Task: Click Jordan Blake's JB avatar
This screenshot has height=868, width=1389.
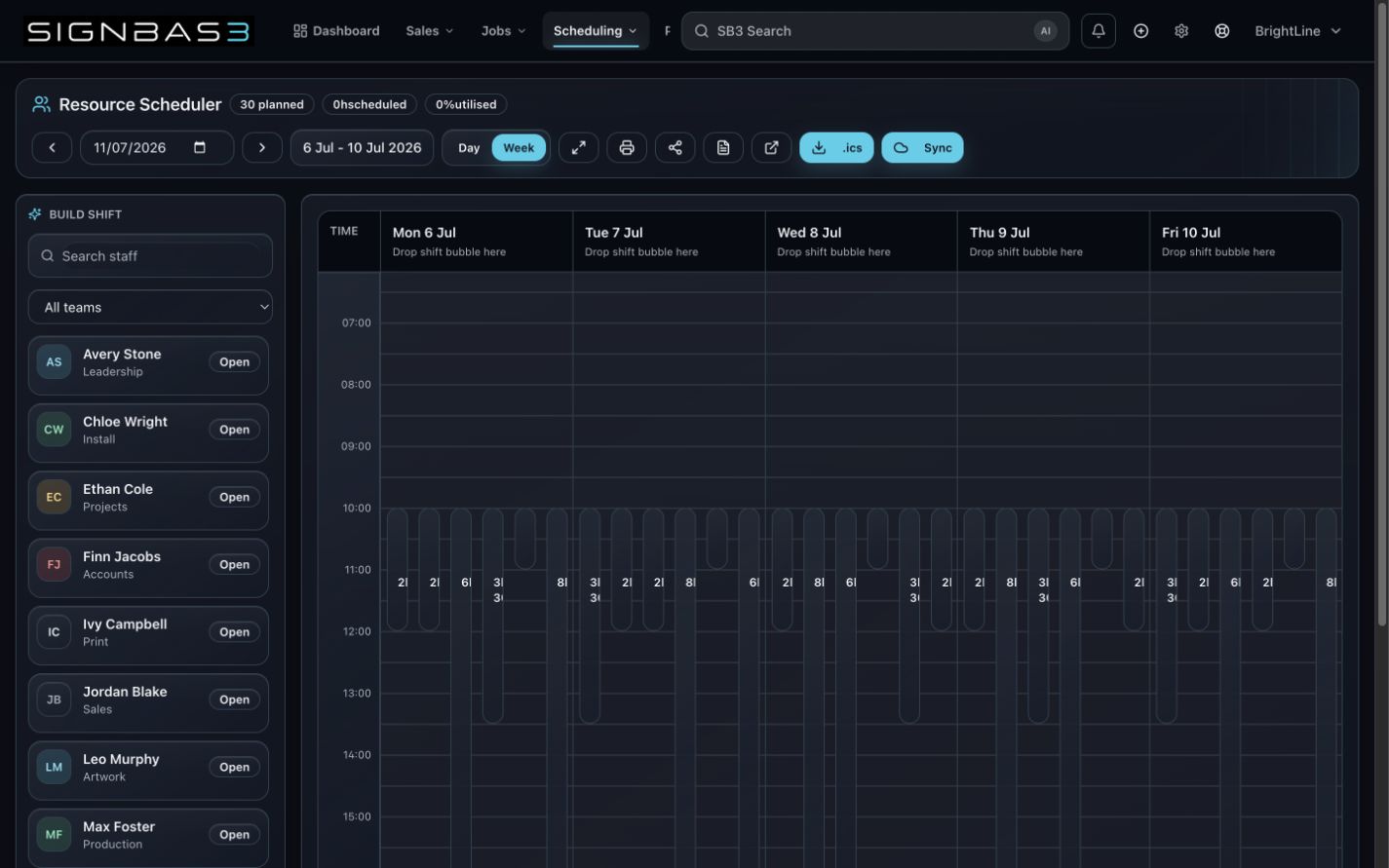Action: [54, 699]
